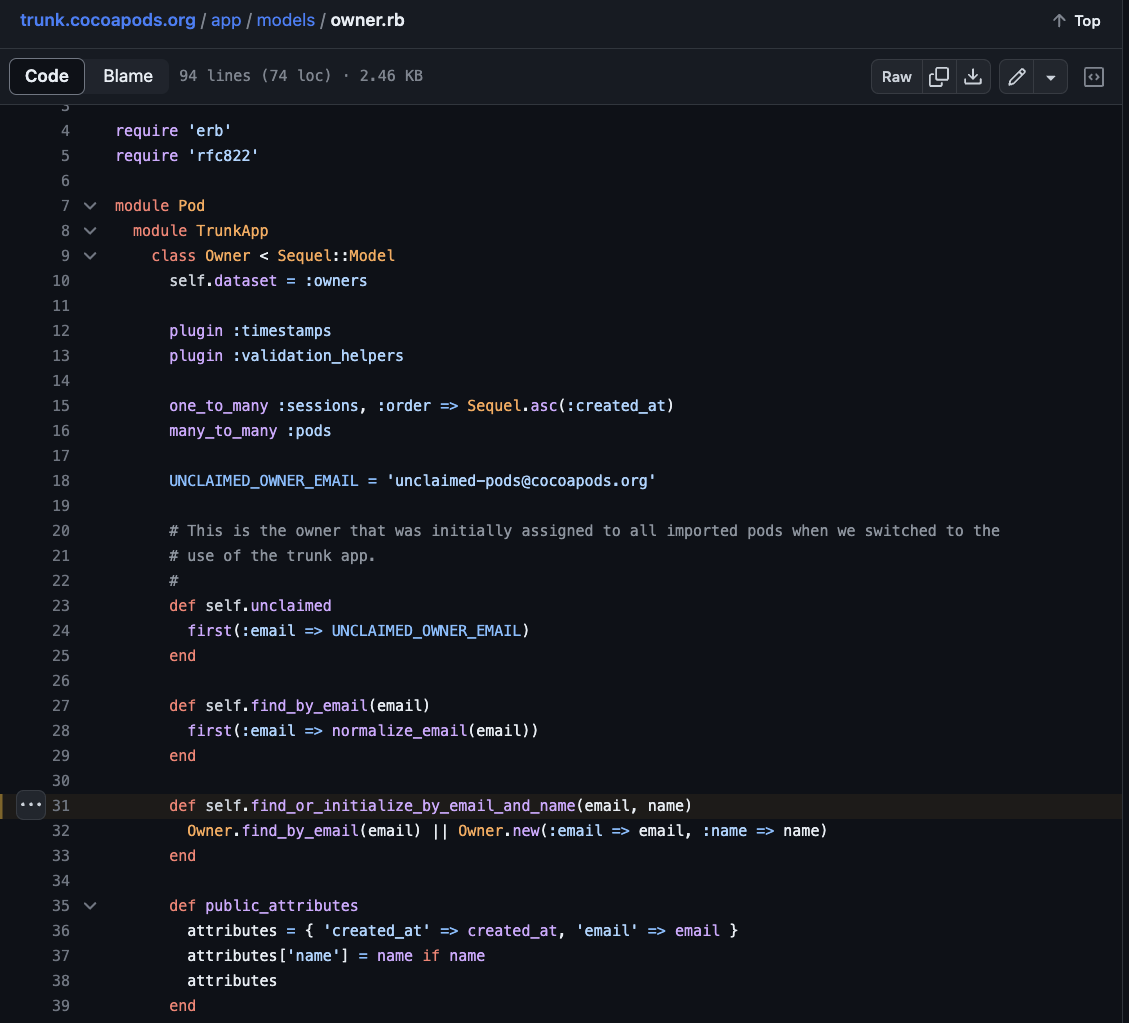Click plugin :timestamps line

pos(251,331)
